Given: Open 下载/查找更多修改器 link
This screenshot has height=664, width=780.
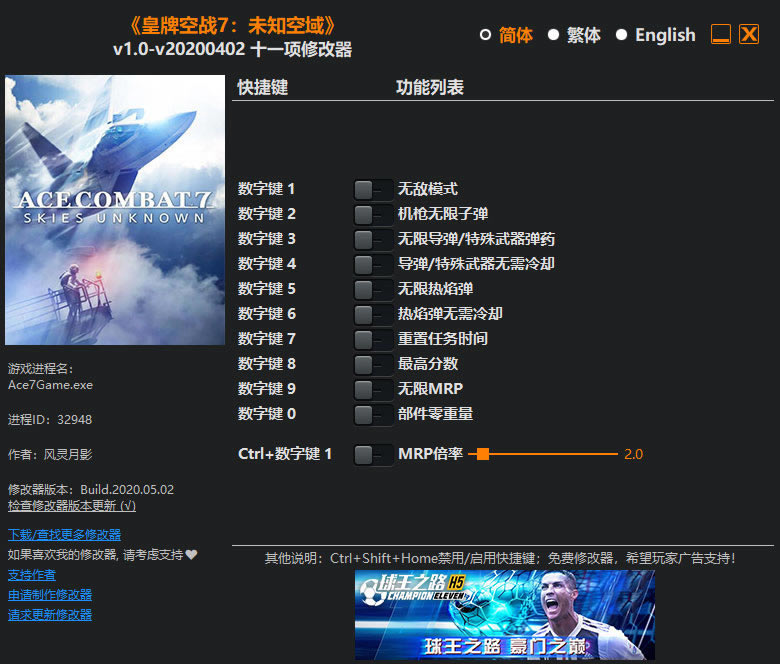Looking at the screenshot, I should [65, 535].
